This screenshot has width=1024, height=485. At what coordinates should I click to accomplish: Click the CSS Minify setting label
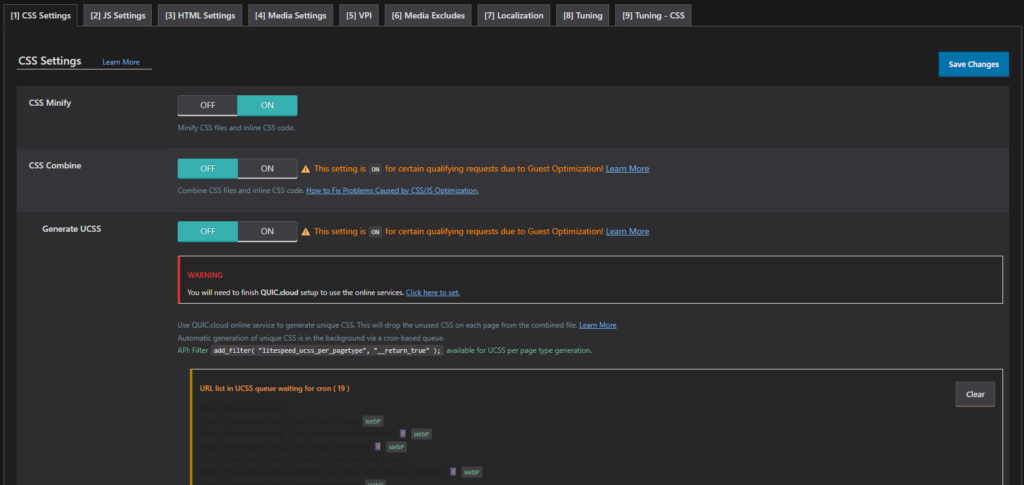[50, 102]
